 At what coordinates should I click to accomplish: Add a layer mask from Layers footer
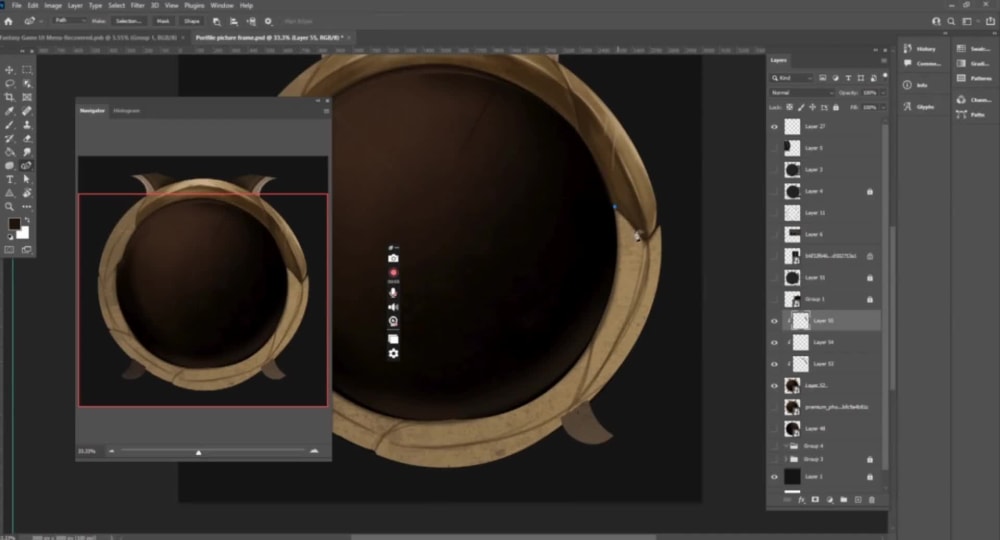[x=815, y=500]
